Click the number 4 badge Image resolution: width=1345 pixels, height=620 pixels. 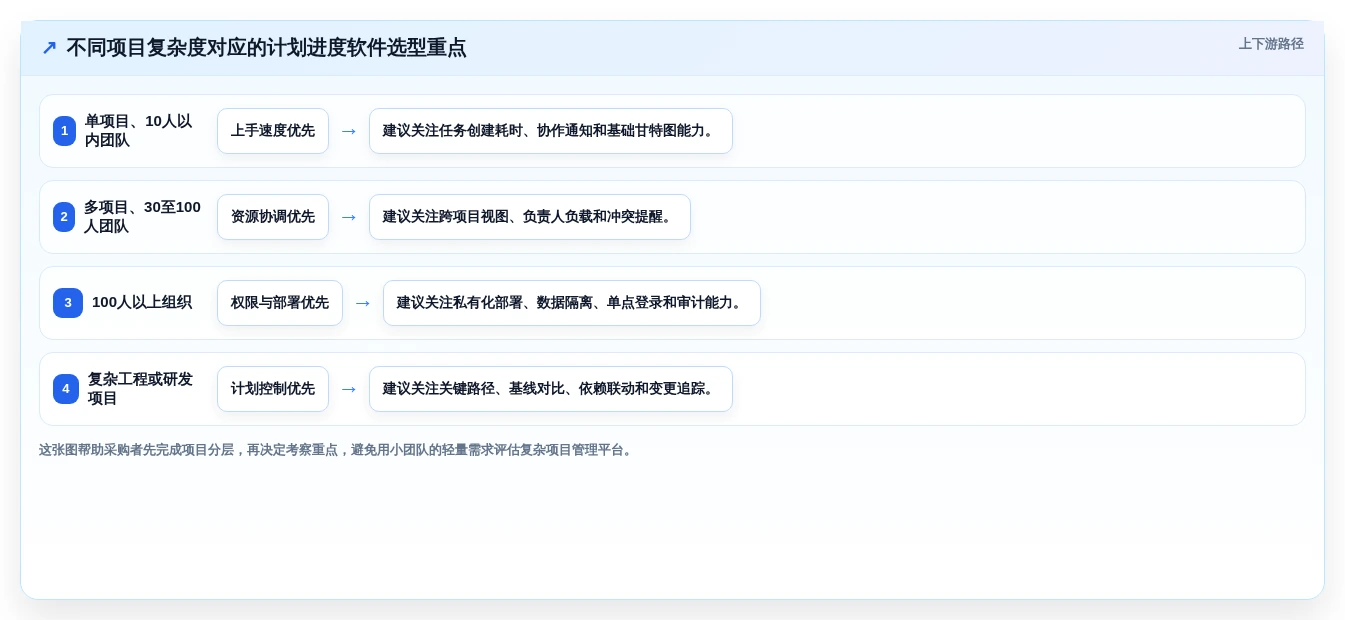(66, 389)
